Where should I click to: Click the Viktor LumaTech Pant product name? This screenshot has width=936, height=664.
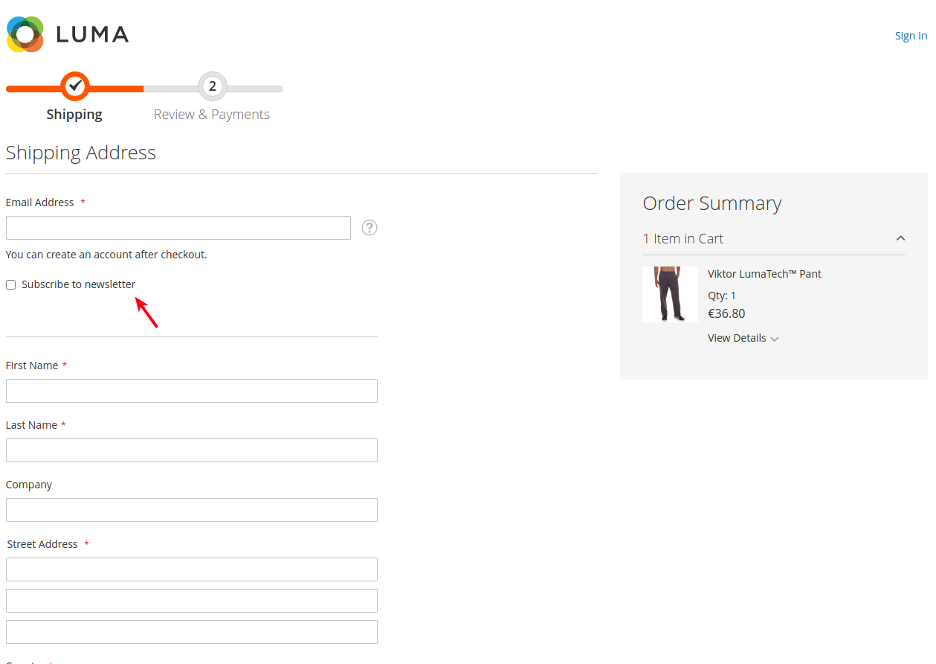(764, 274)
